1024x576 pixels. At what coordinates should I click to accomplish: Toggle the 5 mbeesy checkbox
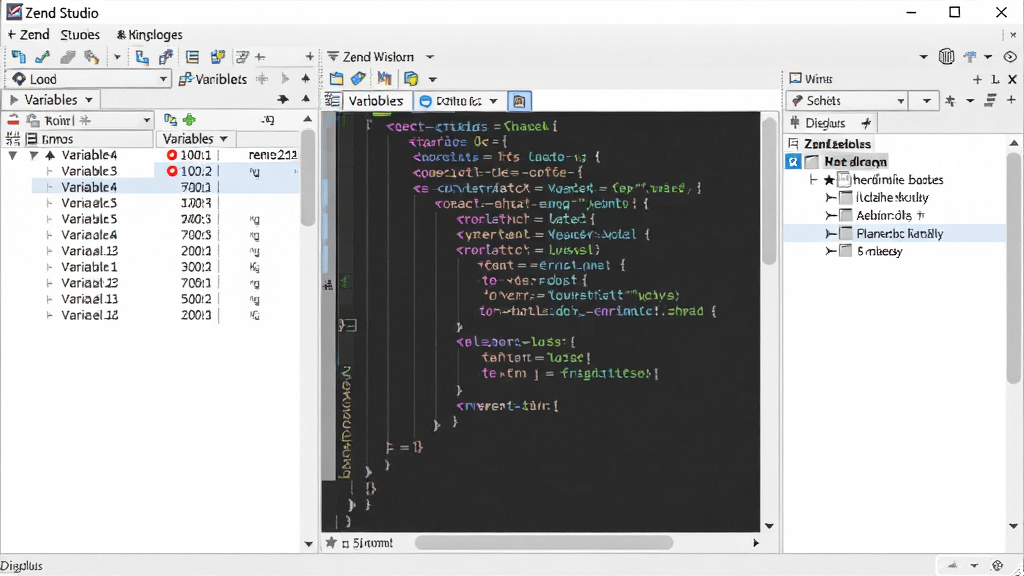846,251
